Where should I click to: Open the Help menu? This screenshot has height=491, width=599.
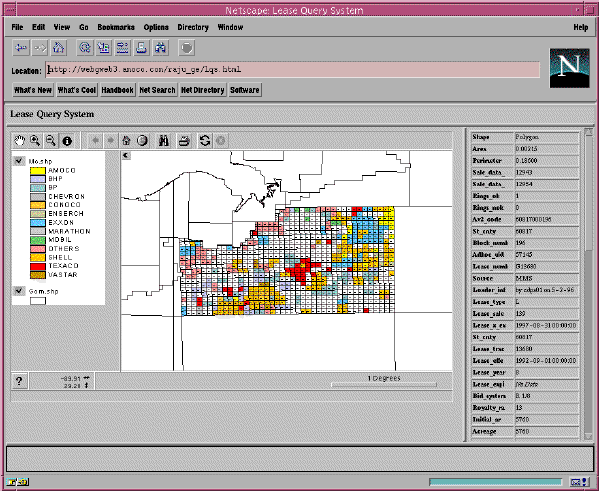581,27
